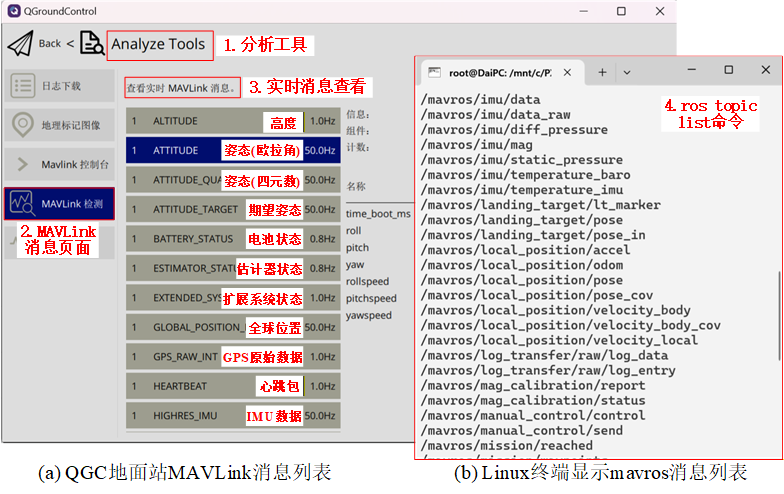This screenshot has width=784, height=494.
Task: Click the pitch field name
Action: point(358,248)
